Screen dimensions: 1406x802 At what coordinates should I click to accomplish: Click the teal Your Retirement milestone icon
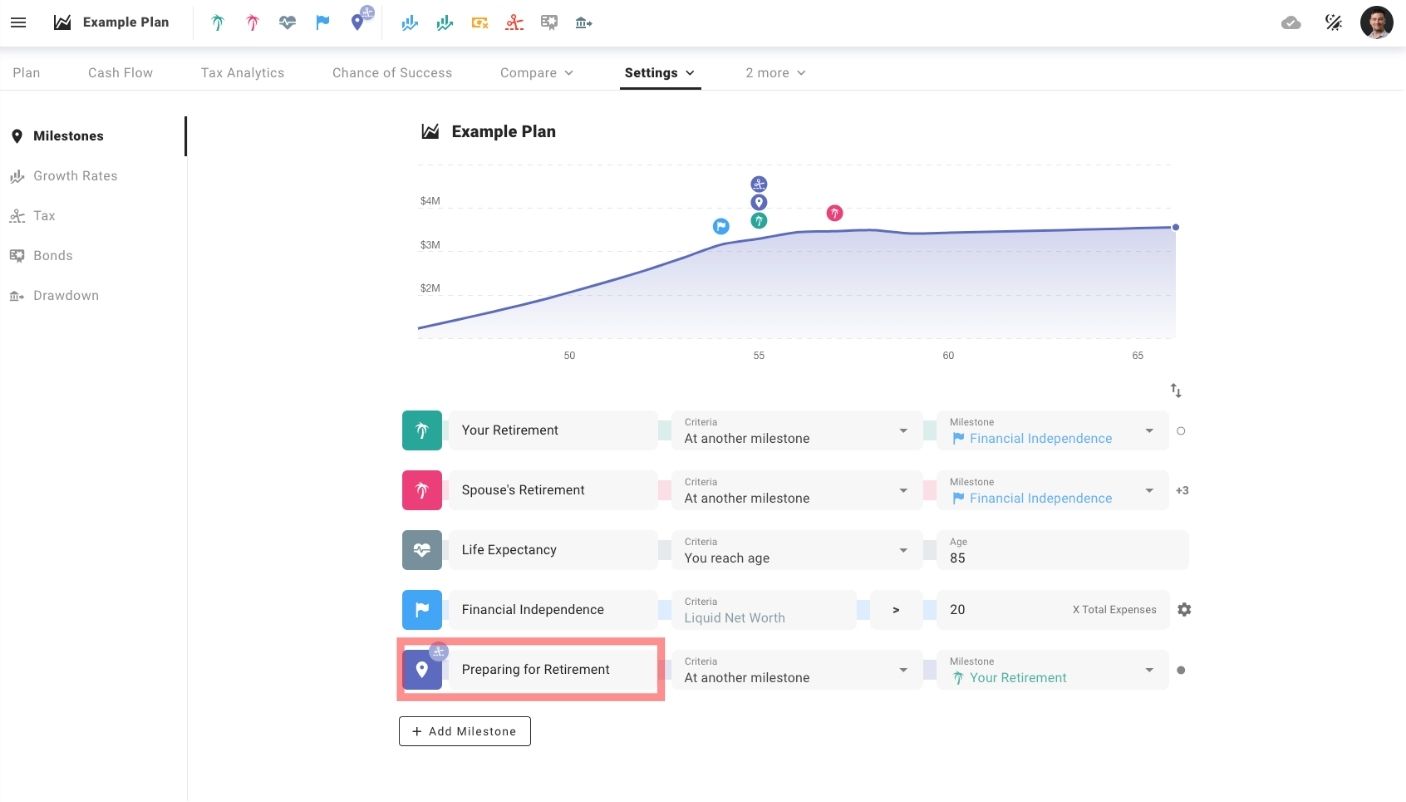422,431
